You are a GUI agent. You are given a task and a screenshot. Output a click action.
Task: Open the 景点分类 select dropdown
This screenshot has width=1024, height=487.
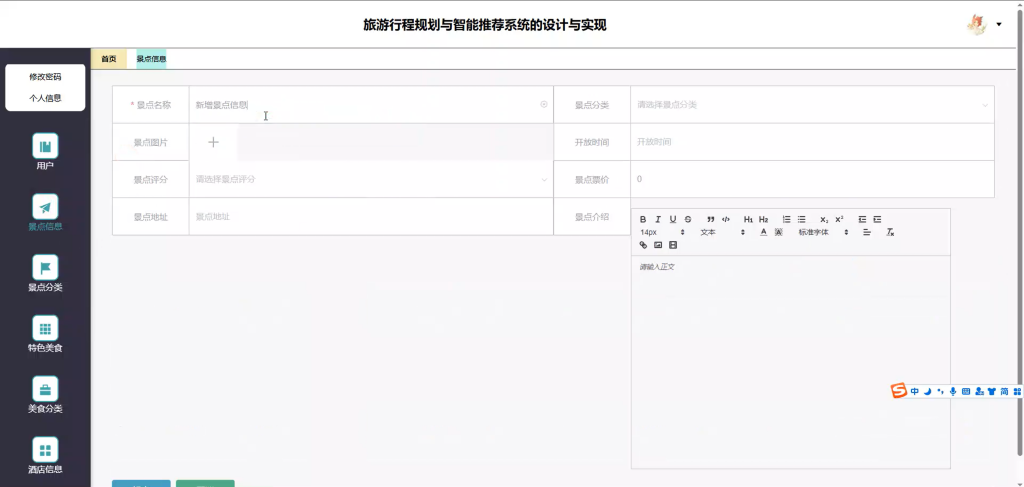point(812,104)
